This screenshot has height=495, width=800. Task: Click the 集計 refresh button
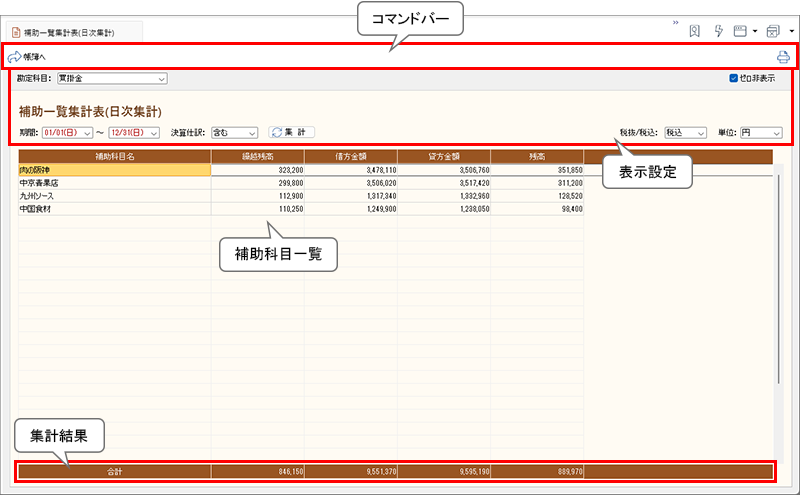tap(291, 132)
